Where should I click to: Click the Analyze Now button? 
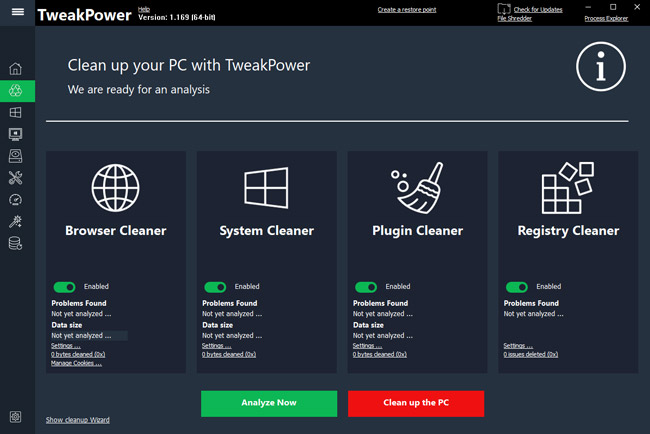click(x=269, y=403)
